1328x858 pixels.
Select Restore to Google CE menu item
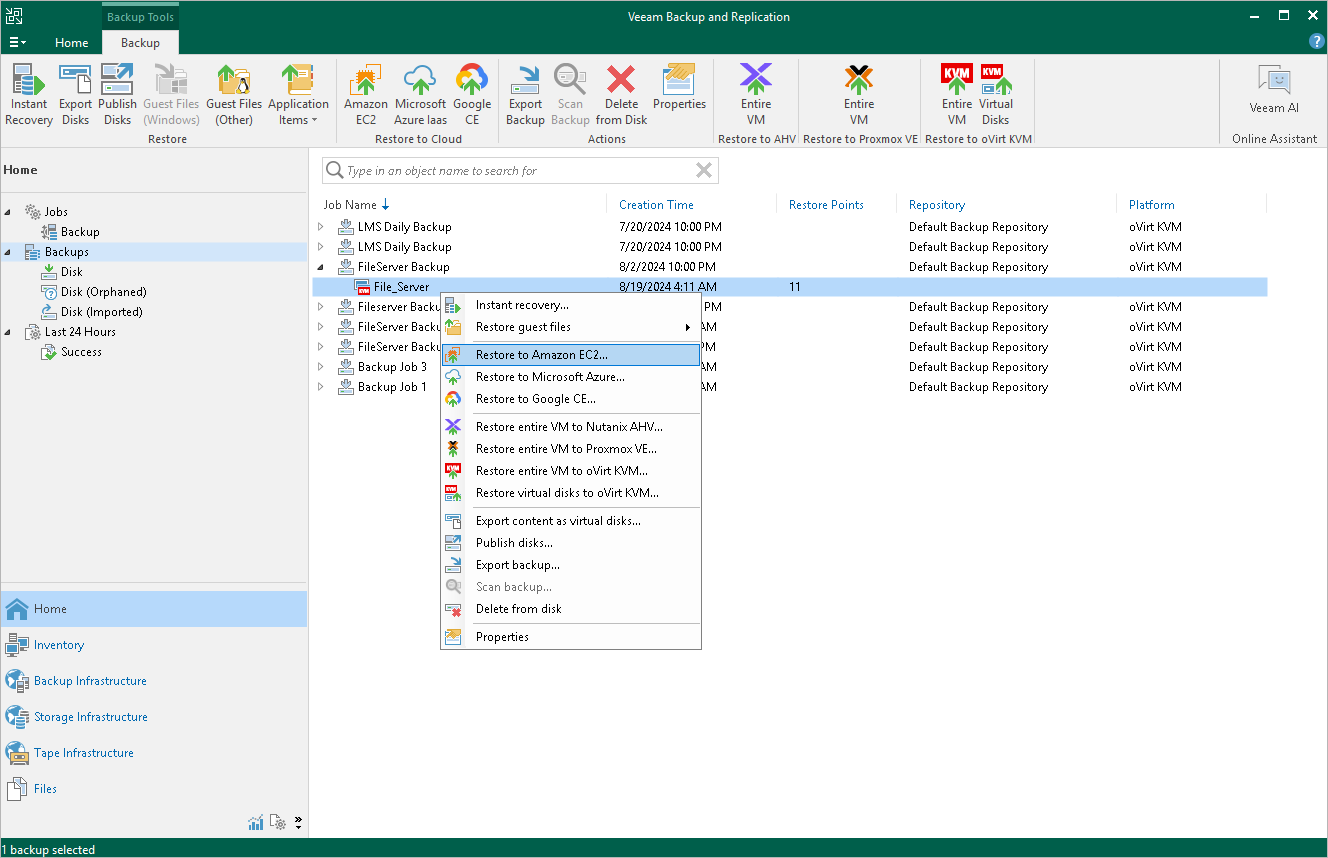click(x=571, y=399)
